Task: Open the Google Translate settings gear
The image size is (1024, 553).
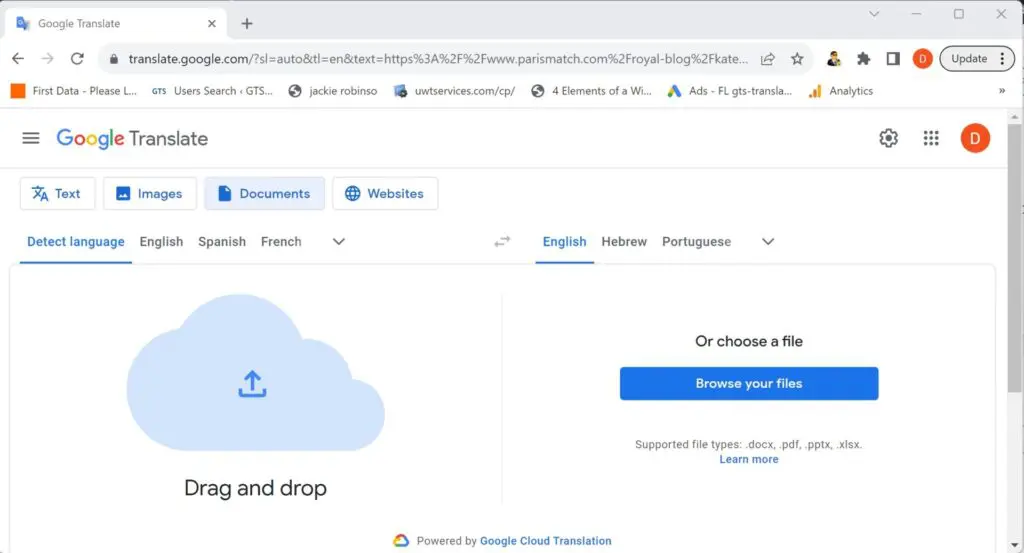Action: [888, 138]
